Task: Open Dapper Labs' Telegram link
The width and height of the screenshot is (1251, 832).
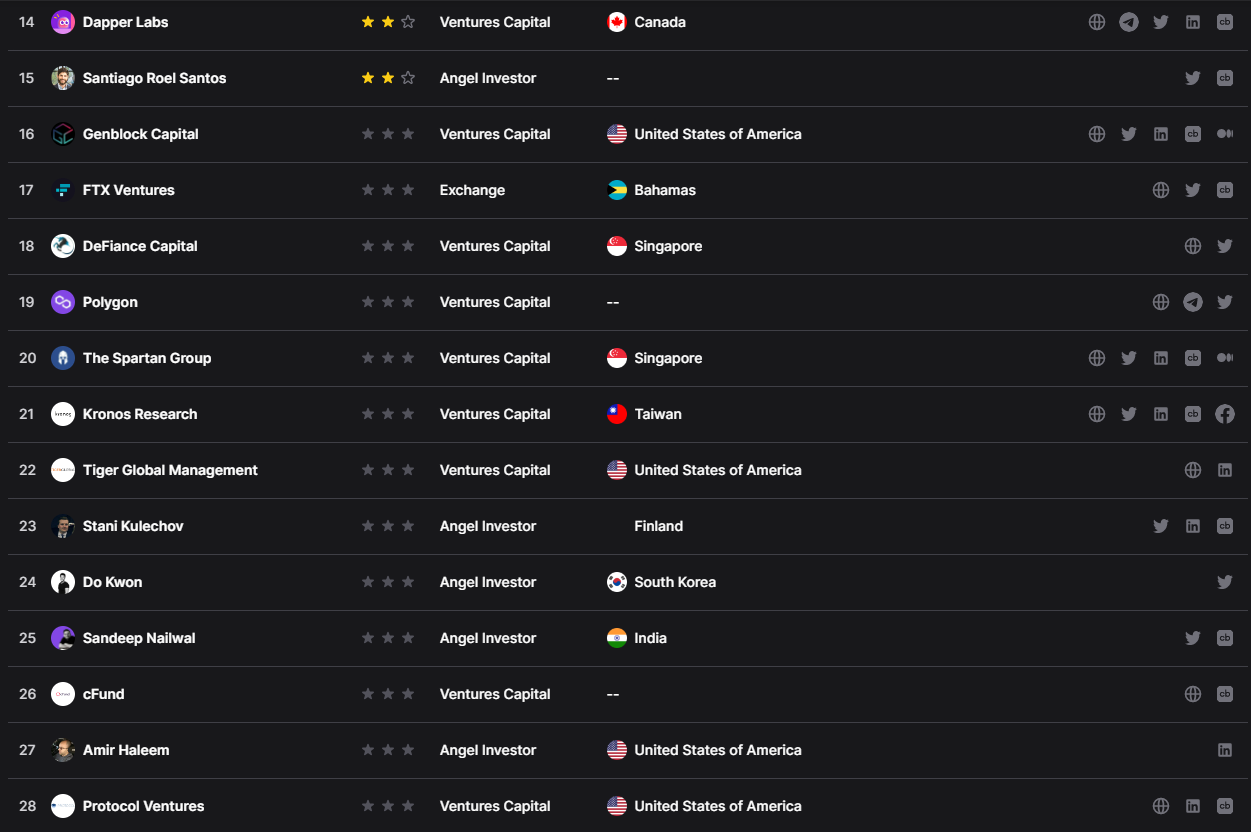Action: [1129, 22]
